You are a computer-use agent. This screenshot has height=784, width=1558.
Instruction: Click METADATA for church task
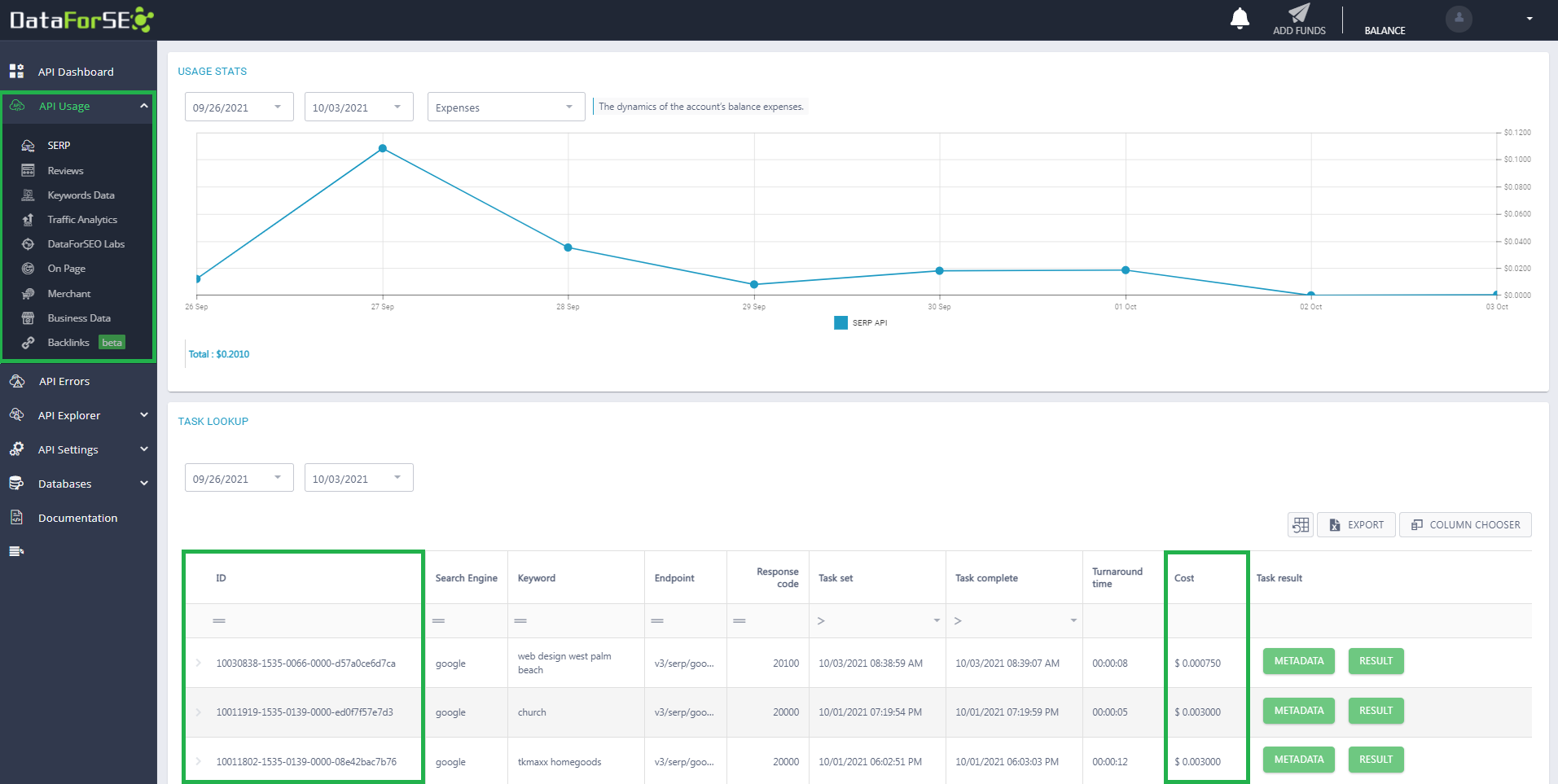1299,711
